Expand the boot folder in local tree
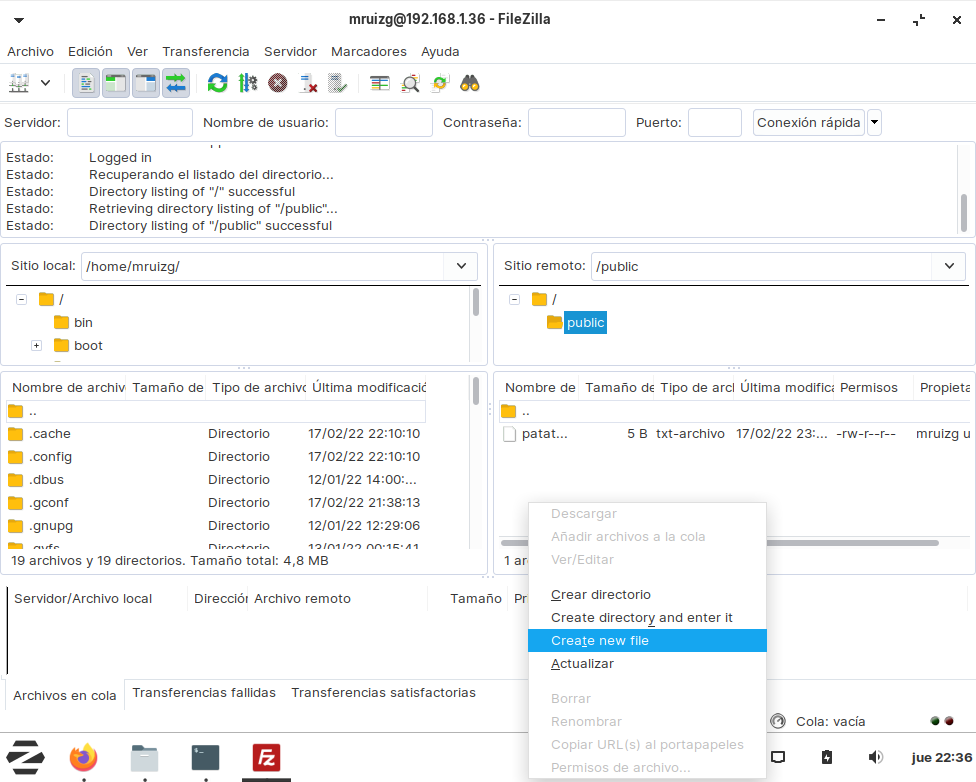 pos(36,346)
